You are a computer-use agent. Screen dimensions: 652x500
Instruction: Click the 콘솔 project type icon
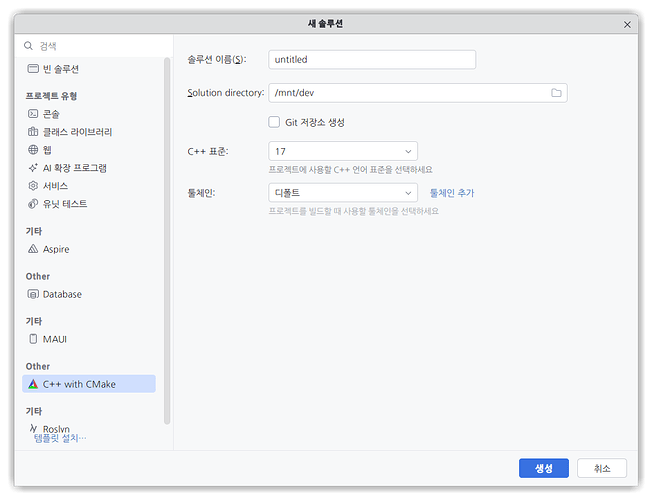(33, 114)
